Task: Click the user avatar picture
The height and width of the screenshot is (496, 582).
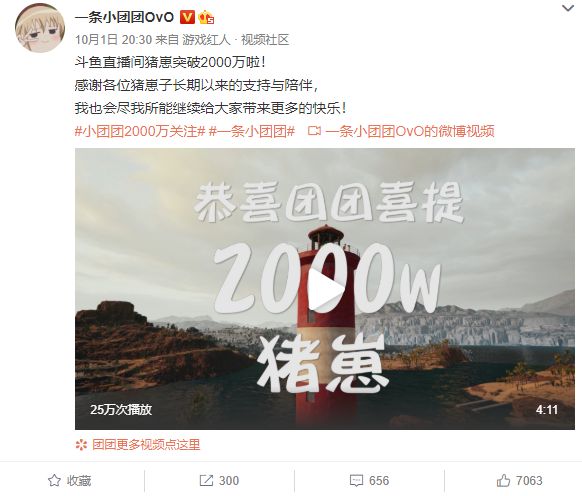Action: click(x=40, y=28)
